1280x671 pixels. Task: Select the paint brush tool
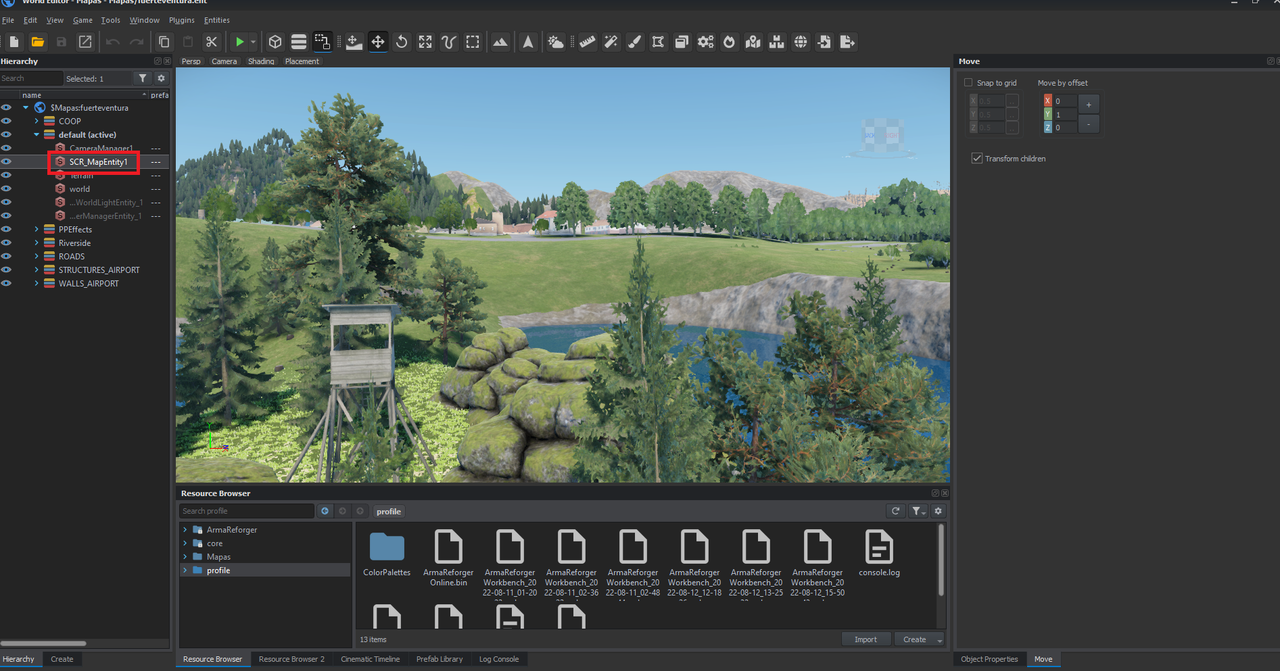point(634,42)
